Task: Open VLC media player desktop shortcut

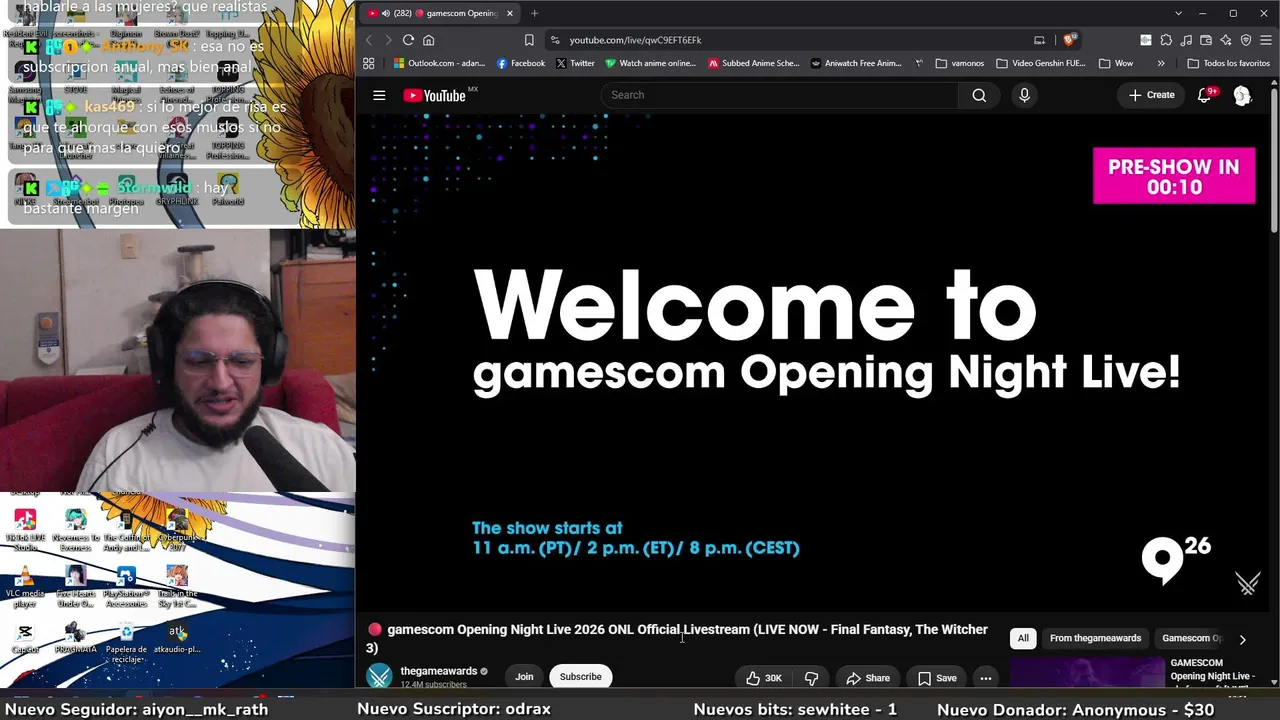Action: pos(25,587)
